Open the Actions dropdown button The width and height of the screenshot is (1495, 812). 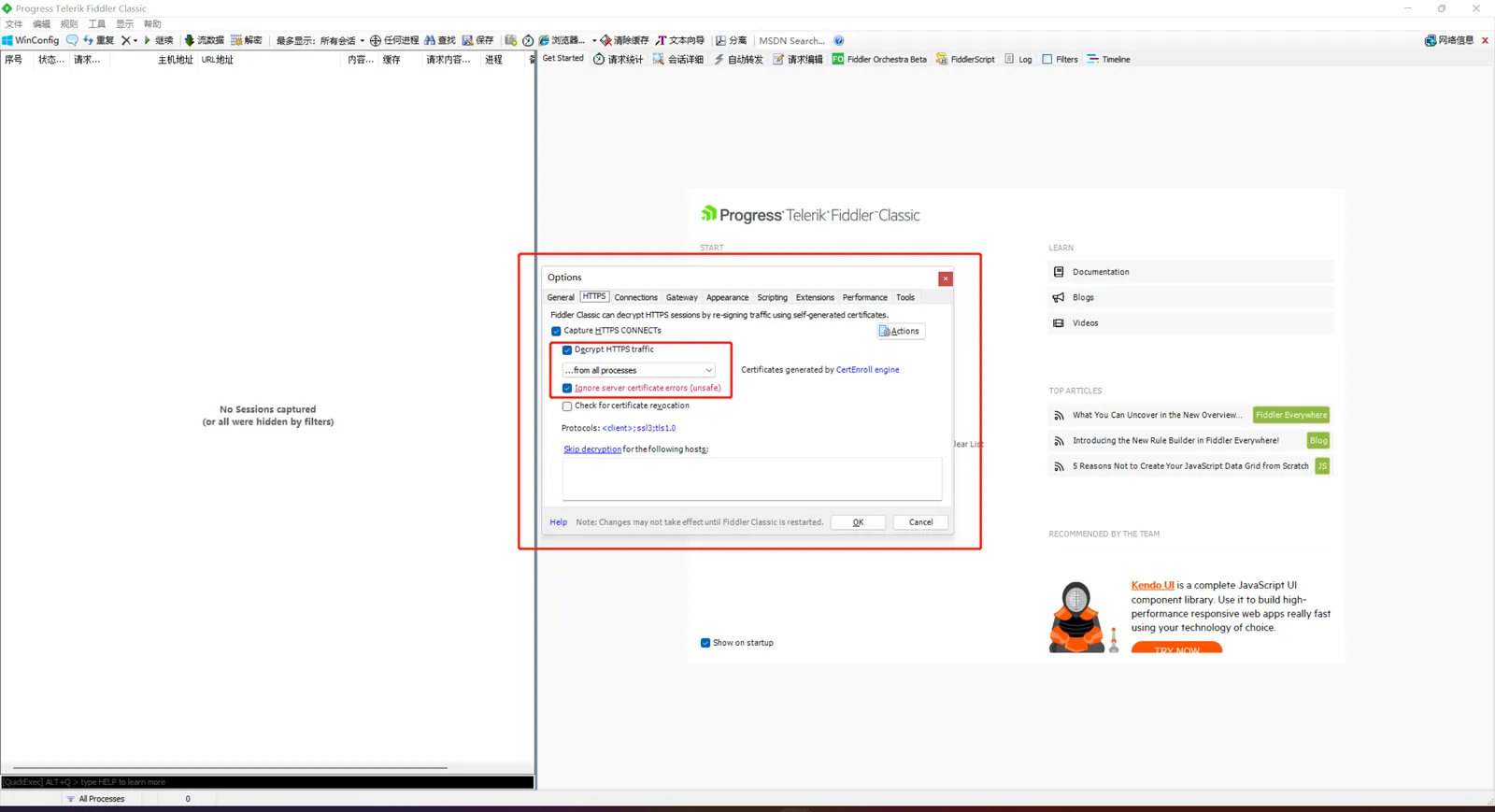[x=901, y=331]
